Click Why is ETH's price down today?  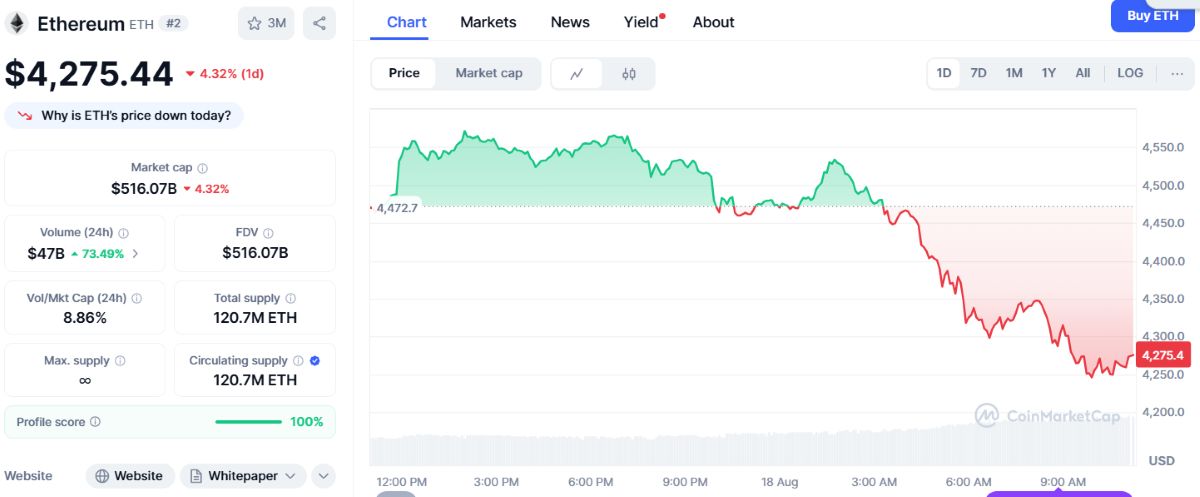coord(124,116)
